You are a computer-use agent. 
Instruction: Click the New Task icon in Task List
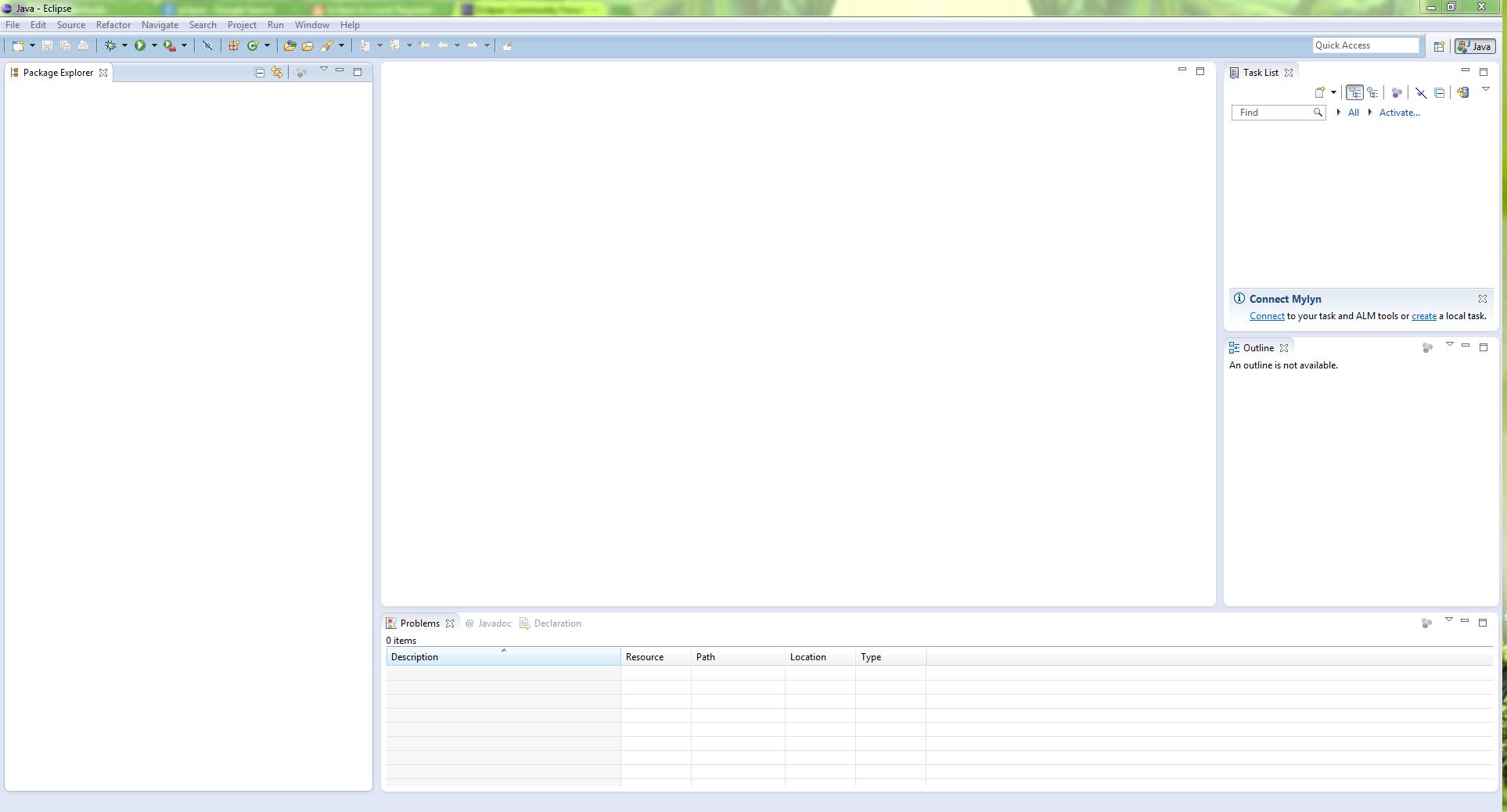click(x=1320, y=92)
